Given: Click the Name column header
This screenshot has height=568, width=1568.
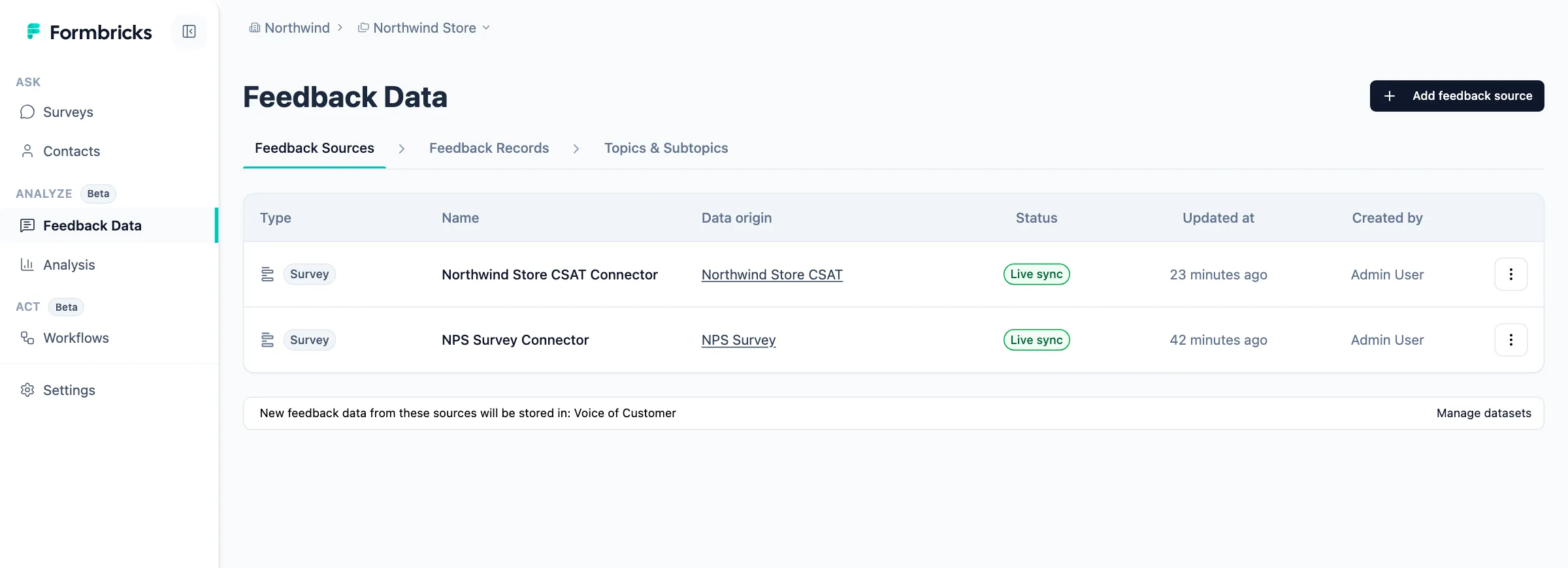Looking at the screenshot, I should click(x=460, y=218).
